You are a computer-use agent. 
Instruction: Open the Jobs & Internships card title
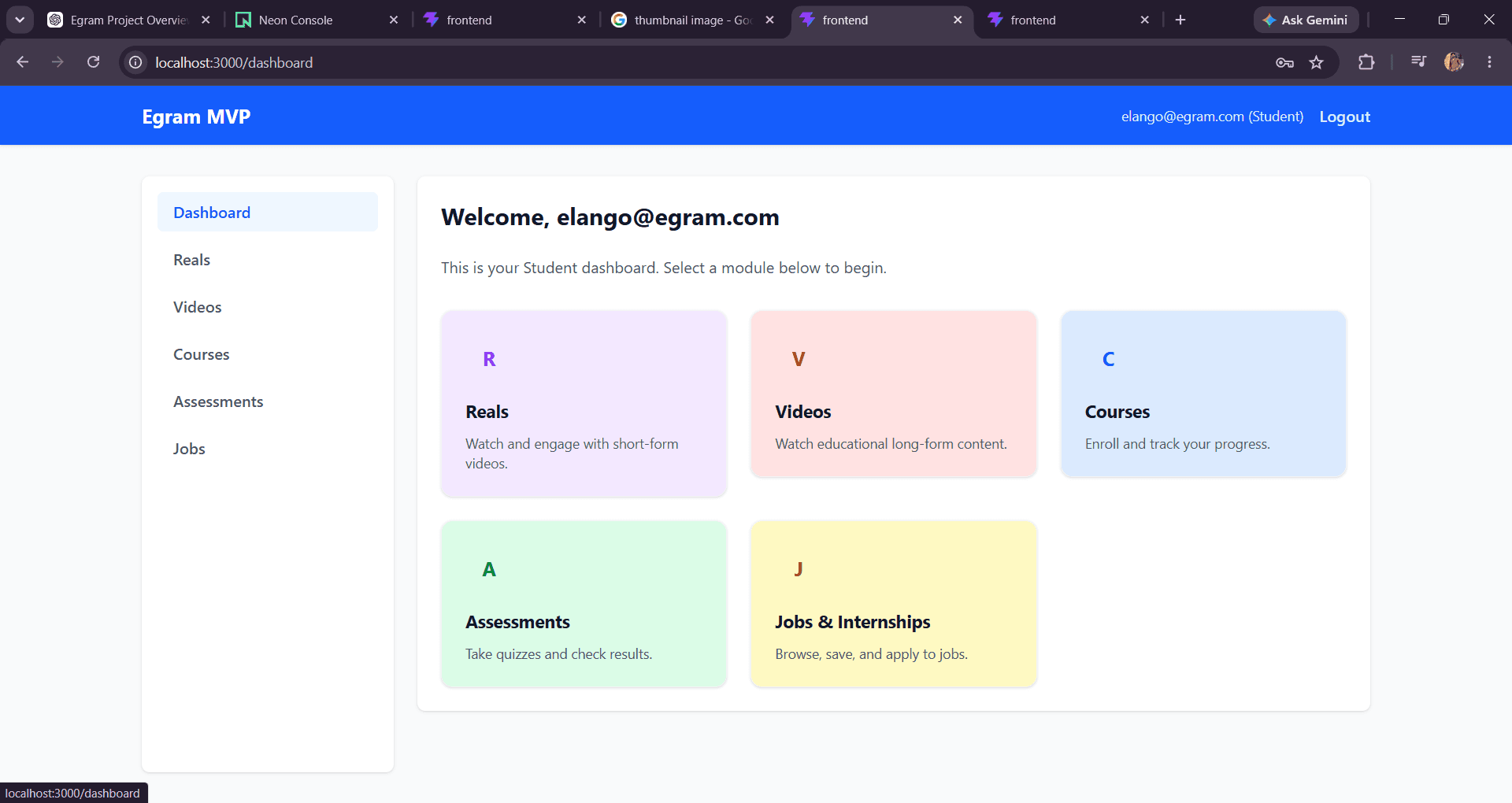point(852,622)
